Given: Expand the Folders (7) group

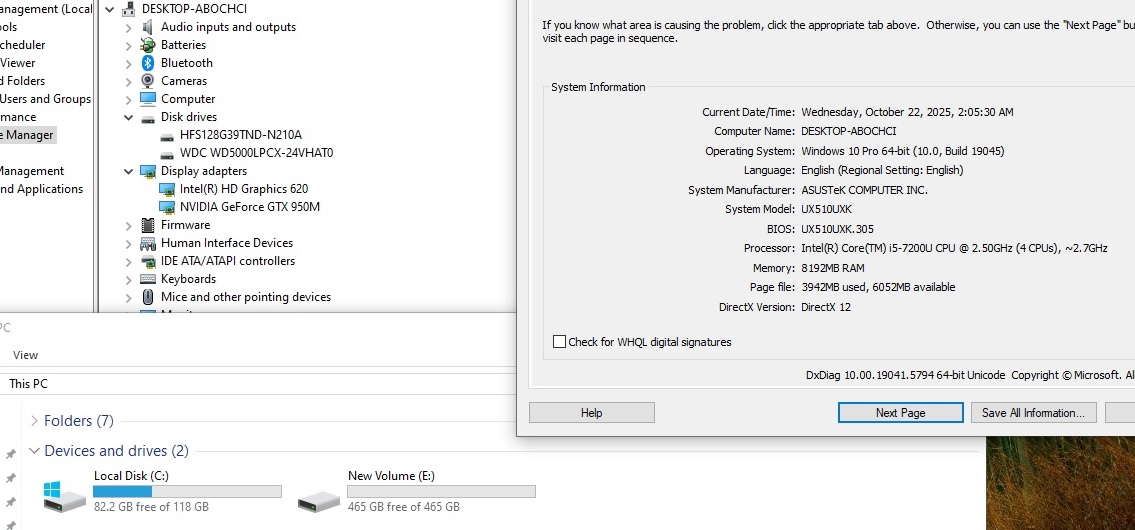Looking at the screenshot, I should point(35,421).
